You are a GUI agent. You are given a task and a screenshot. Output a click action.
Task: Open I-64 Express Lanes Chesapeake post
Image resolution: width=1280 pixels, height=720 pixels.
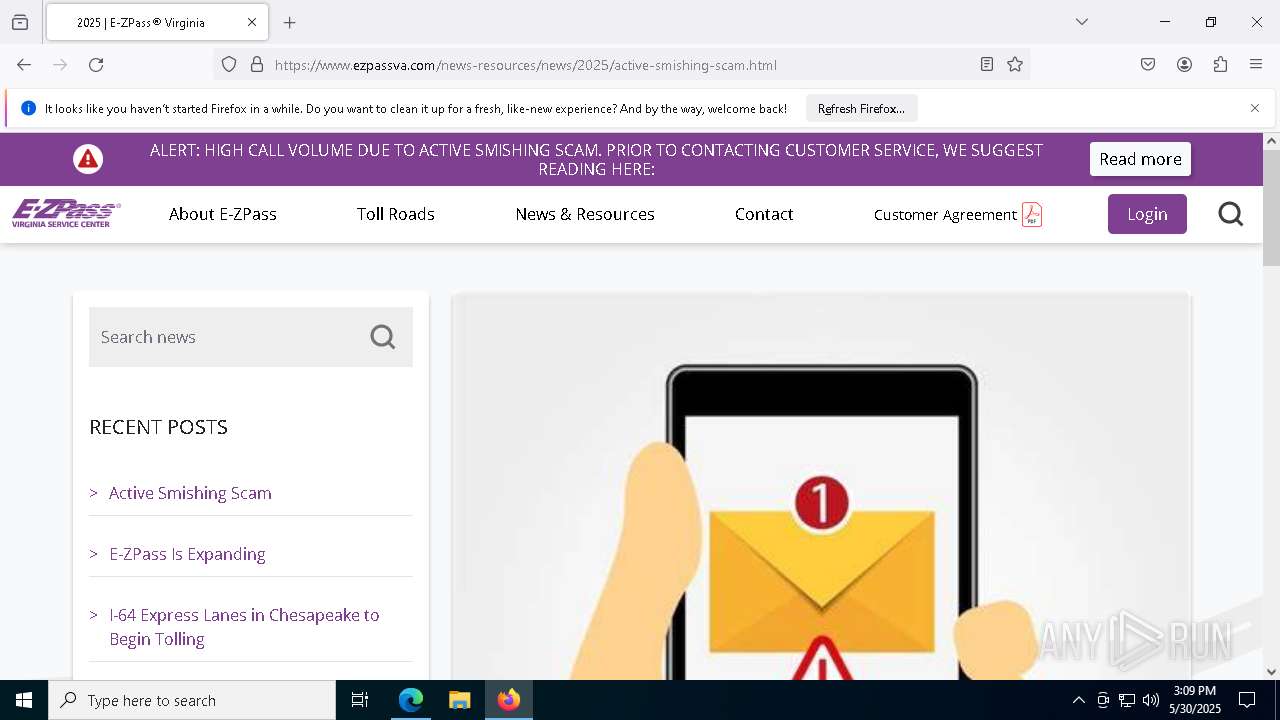pos(244,627)
